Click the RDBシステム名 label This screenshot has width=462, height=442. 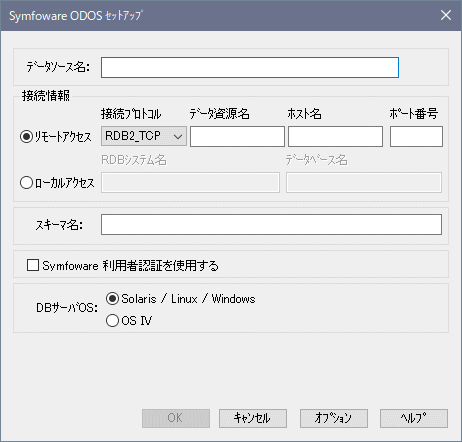pyautogui.click(x=134, y=160)
